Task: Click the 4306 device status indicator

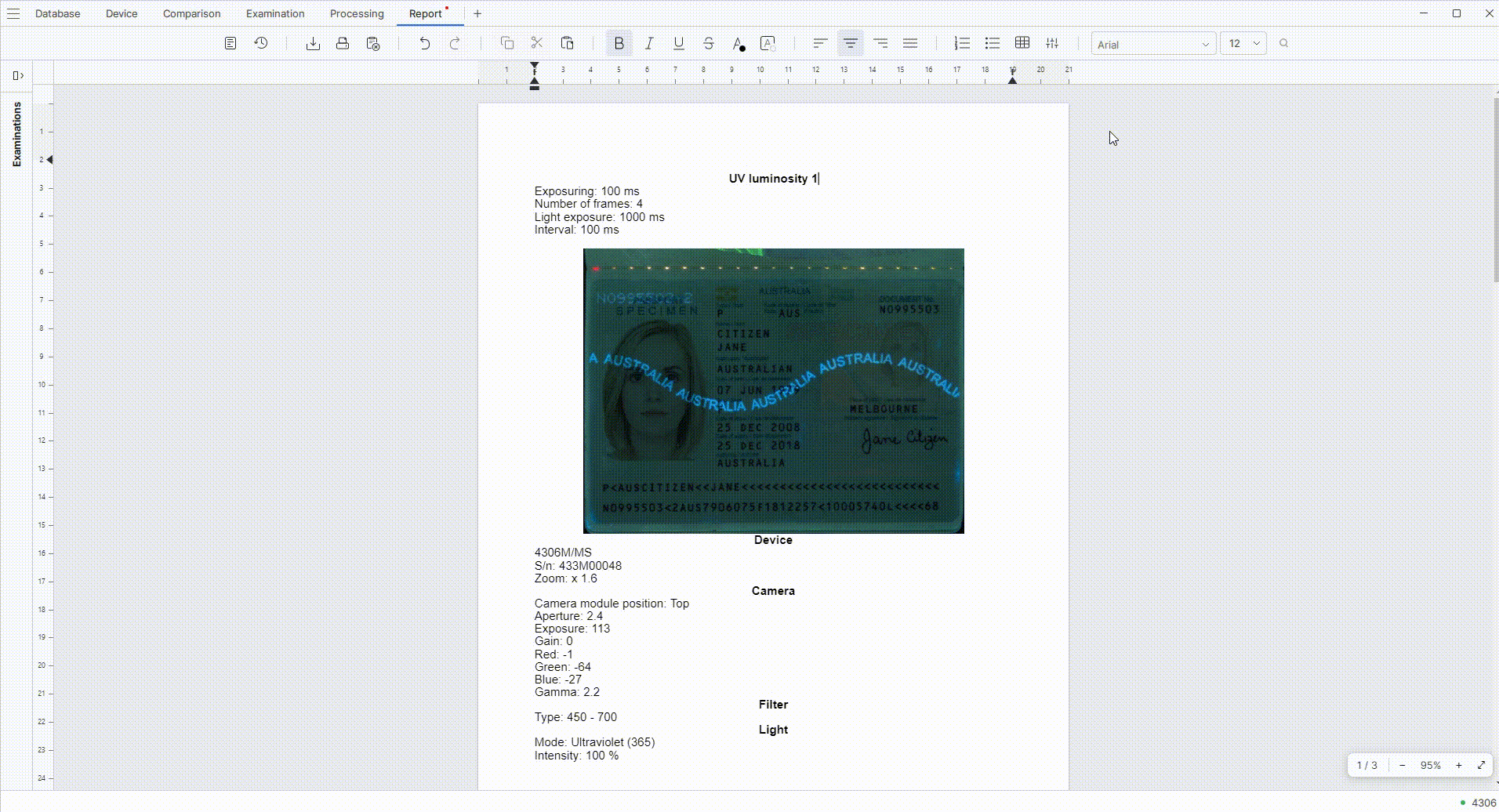Action: click(1478, 803)
